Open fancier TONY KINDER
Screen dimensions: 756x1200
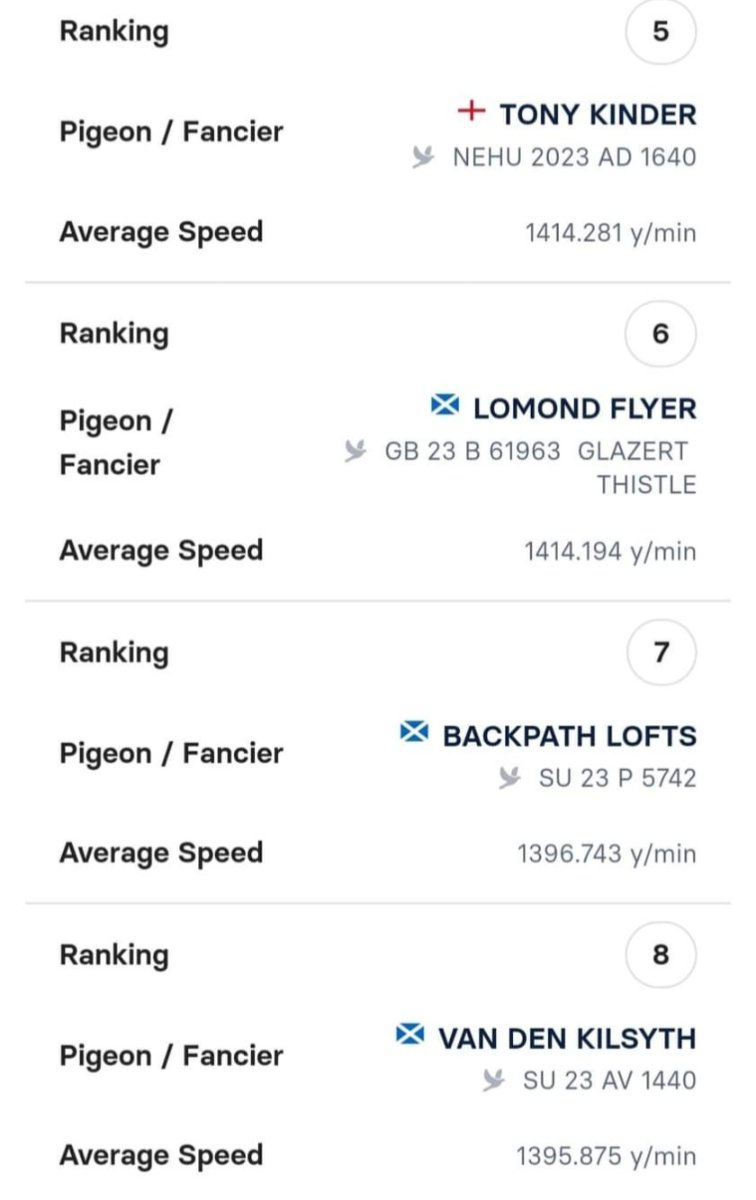click(x=598, y=114)
